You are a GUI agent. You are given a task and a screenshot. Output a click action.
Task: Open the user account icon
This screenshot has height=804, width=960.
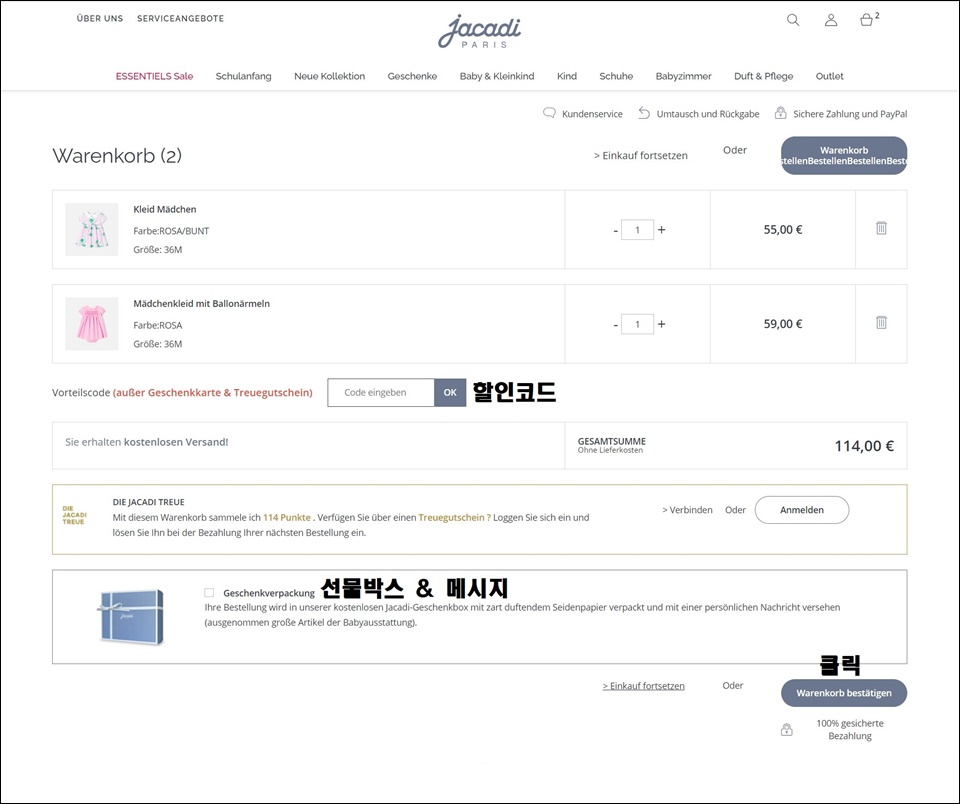831,20
